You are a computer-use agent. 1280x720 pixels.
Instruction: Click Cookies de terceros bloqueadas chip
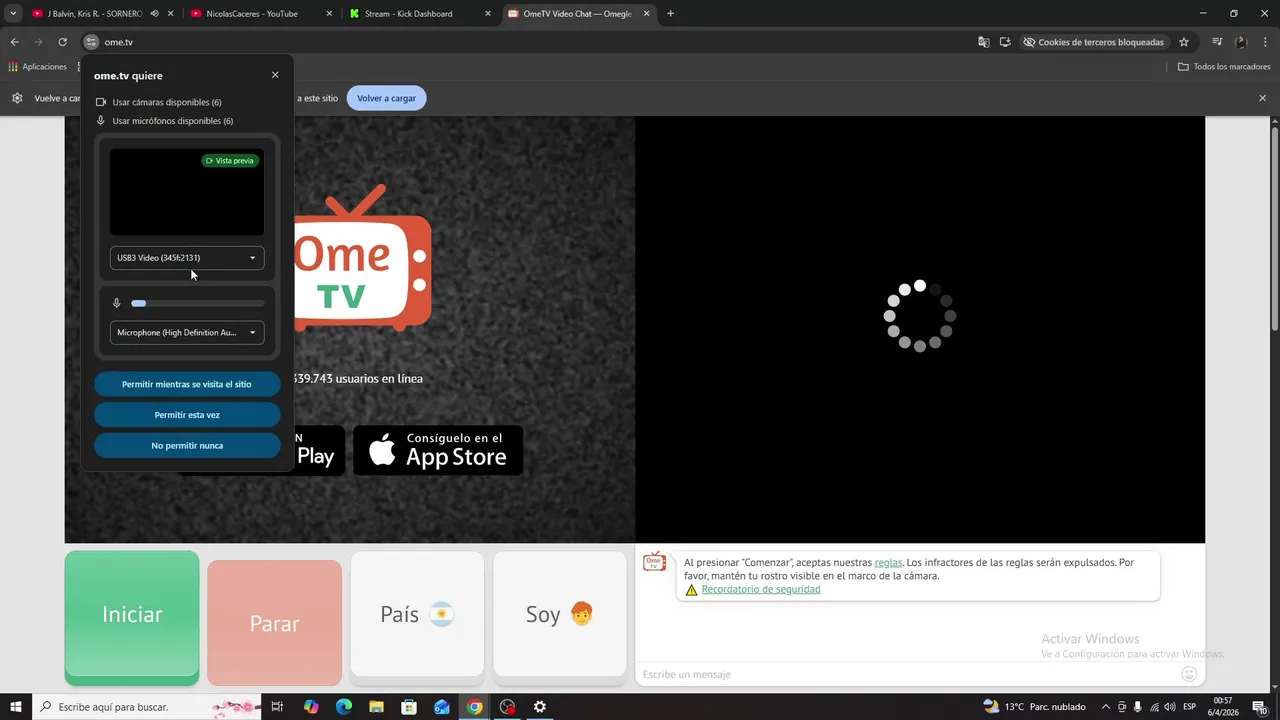1093,42
